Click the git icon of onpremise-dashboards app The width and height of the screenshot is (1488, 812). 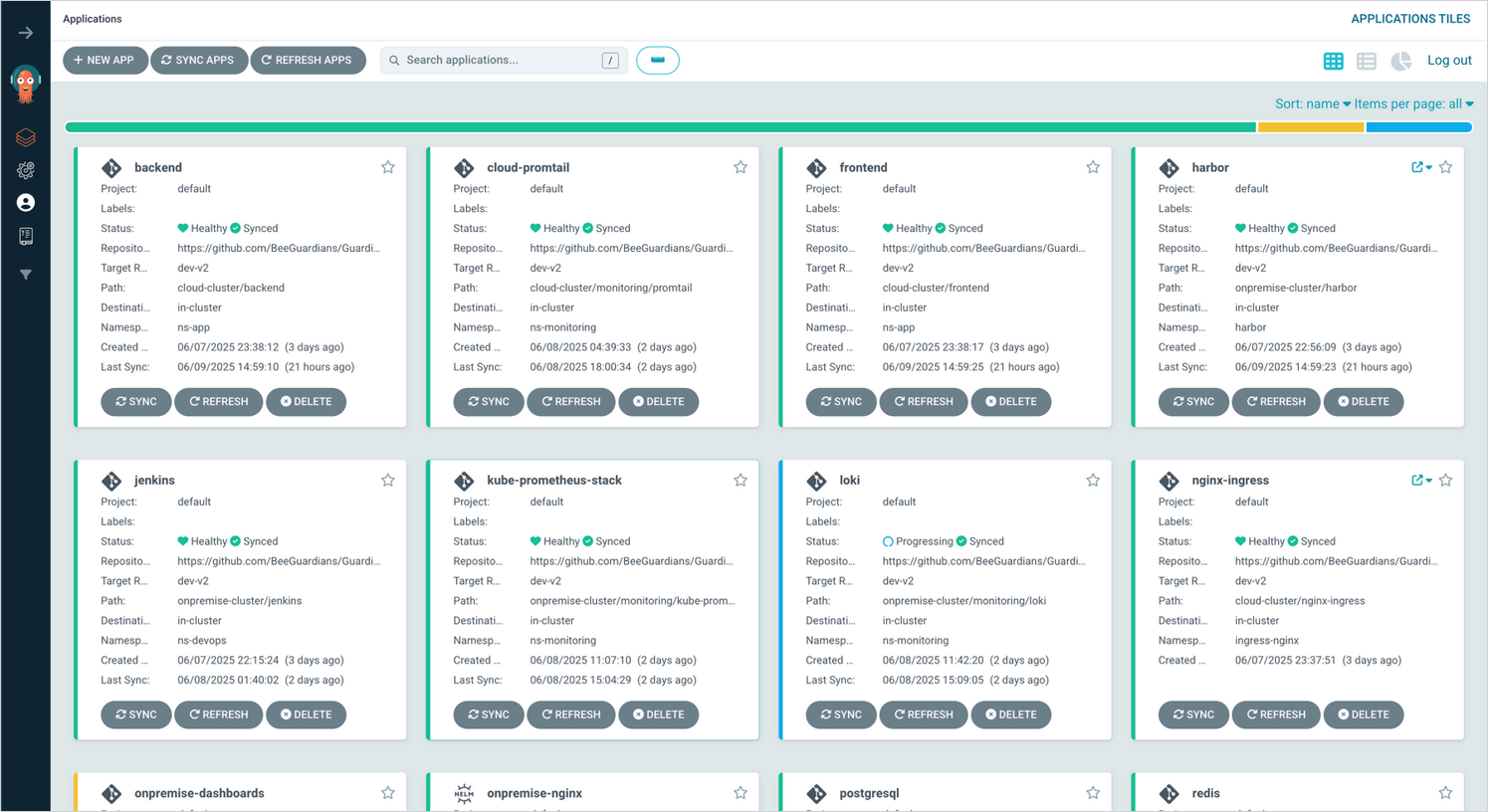111,793
